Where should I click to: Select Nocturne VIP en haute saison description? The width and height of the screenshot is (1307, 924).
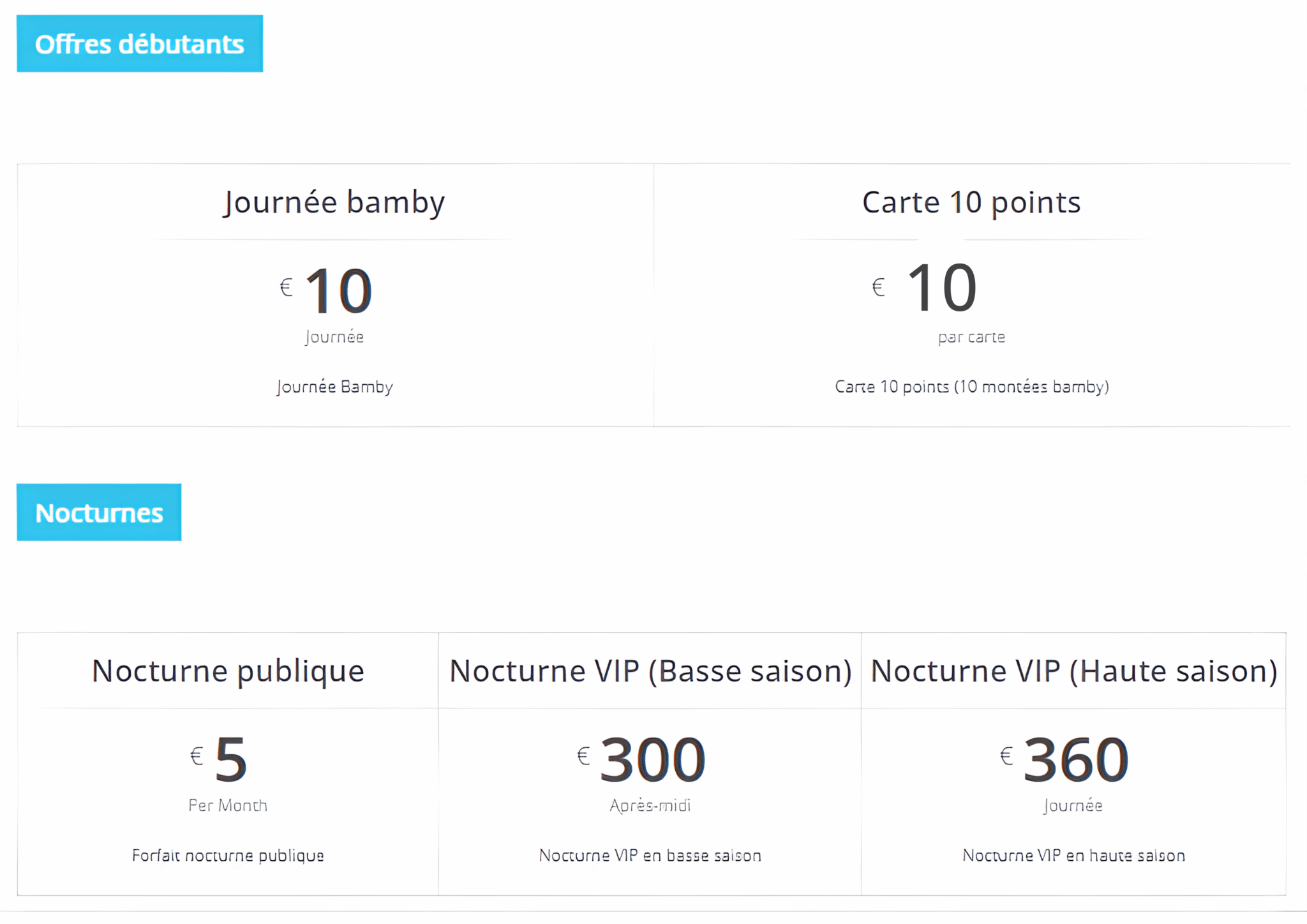coord(1073,855)
